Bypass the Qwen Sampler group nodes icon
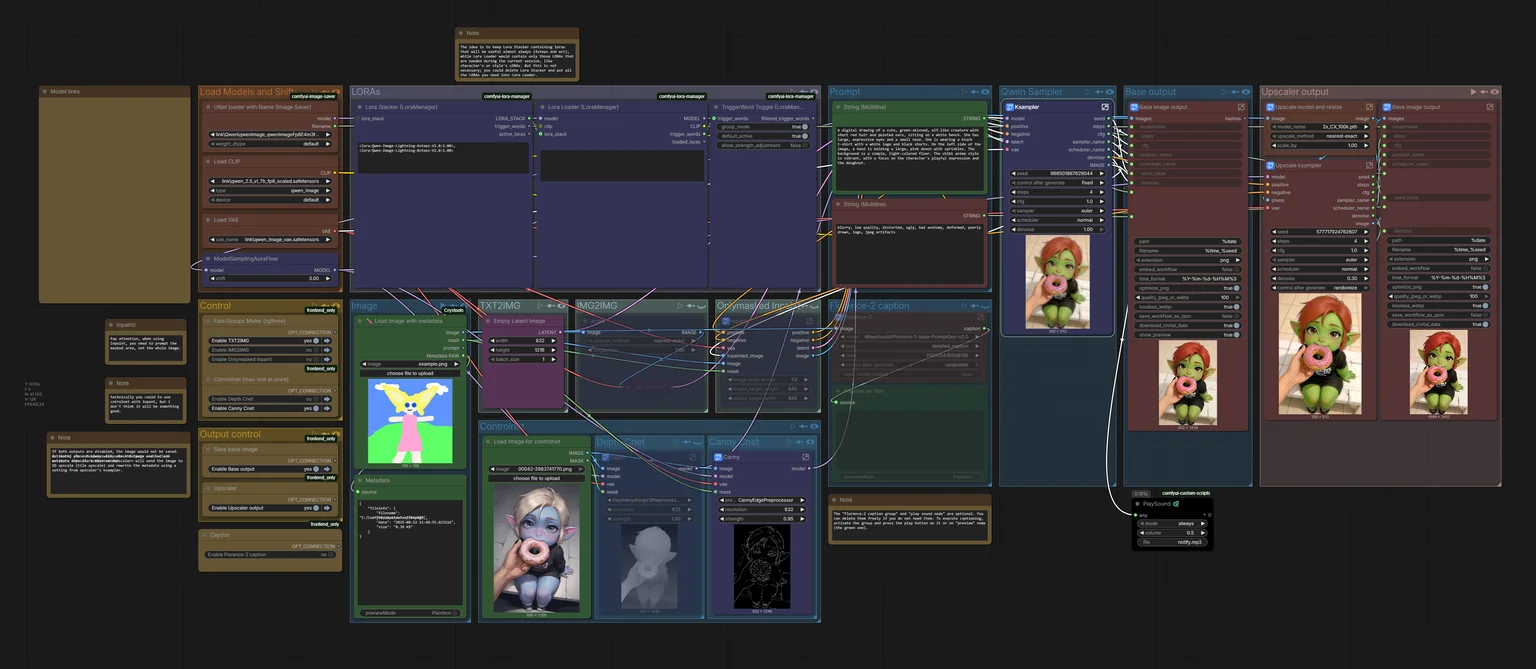The height and width of the screenshot is (669, 1536). tap(1098, 92)
